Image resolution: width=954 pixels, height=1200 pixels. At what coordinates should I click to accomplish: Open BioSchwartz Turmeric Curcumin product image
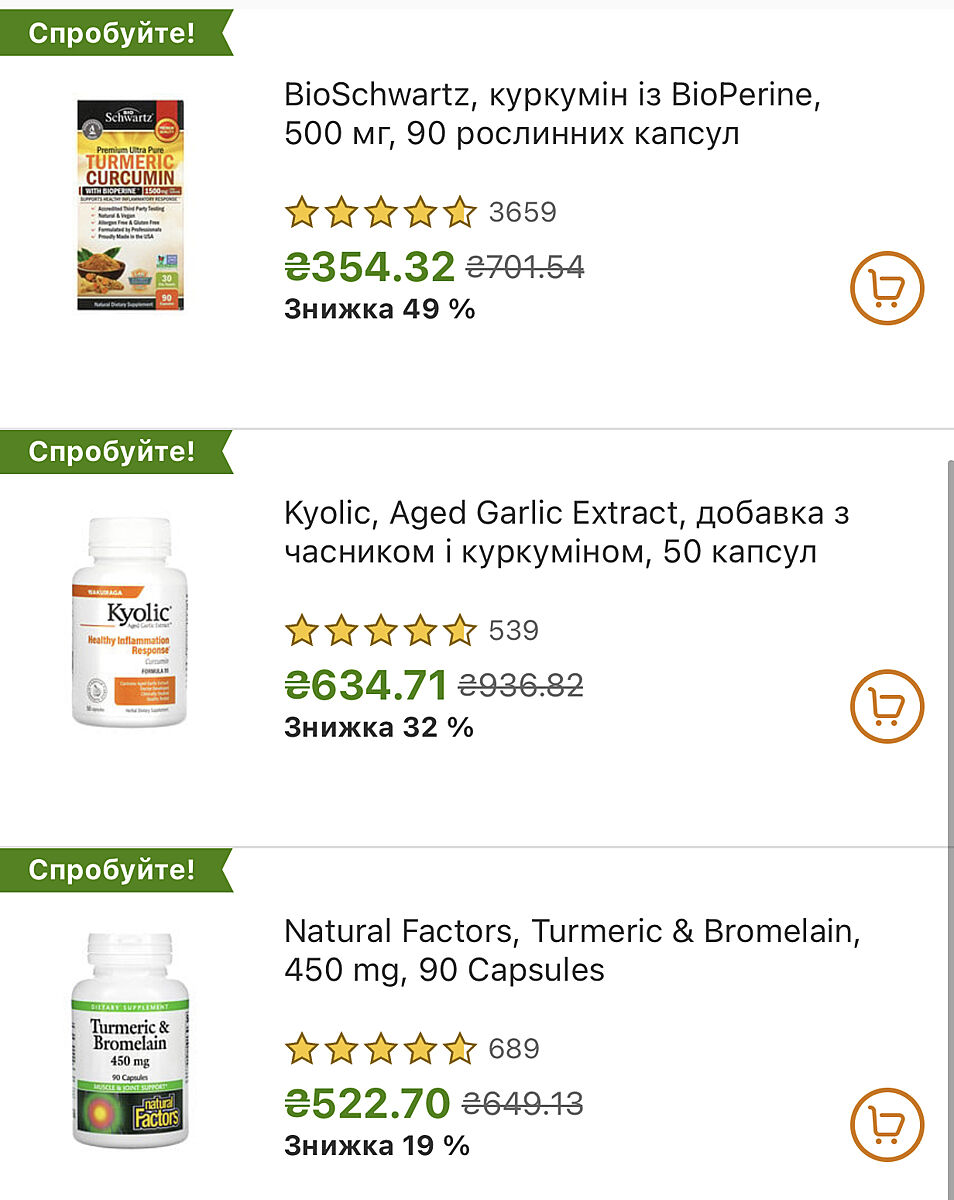point(131,204)
